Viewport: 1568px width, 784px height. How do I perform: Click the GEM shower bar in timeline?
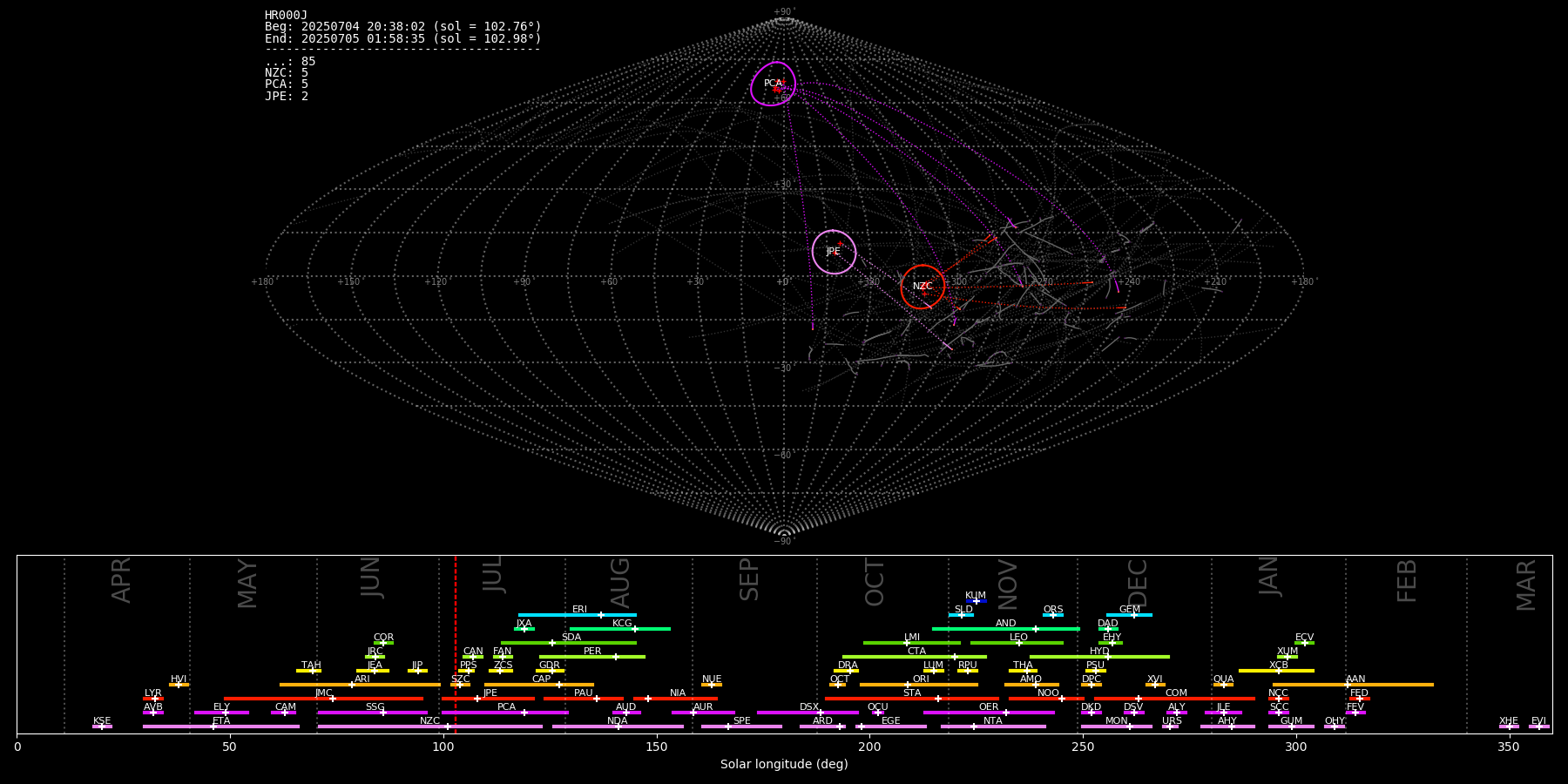pos(1130,615)
